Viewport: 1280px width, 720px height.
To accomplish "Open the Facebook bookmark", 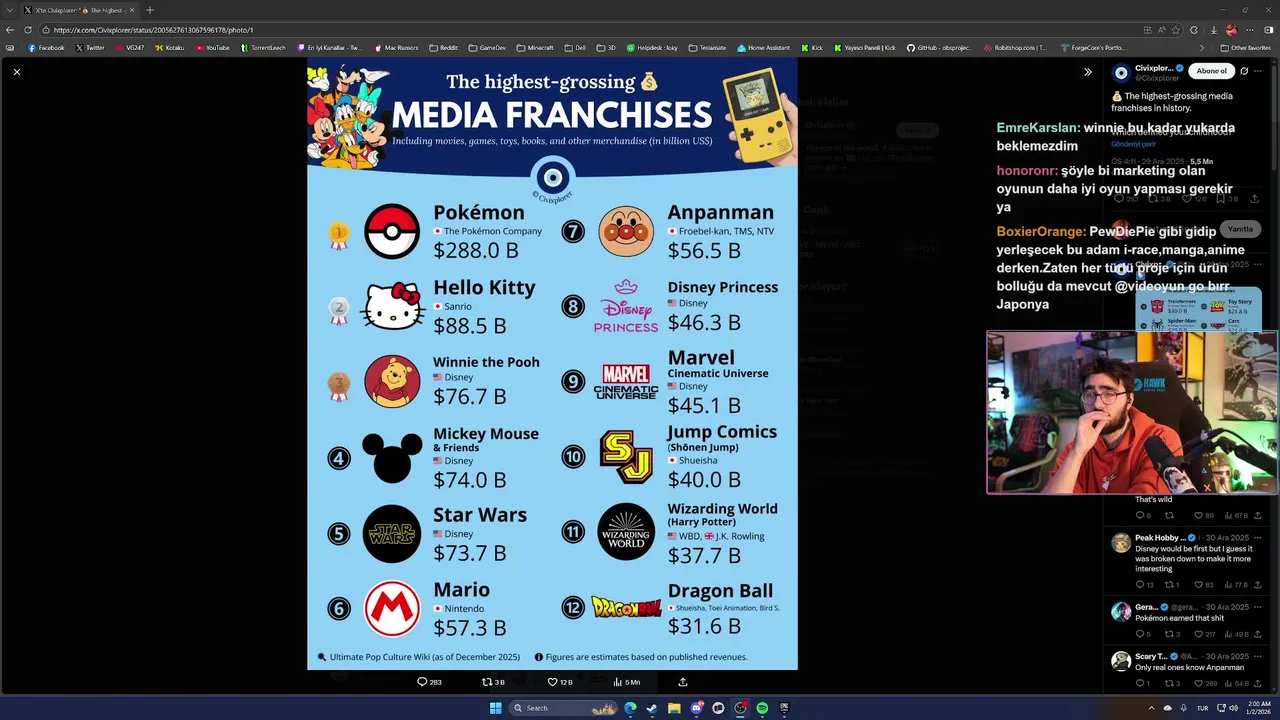I will click(46, 47).
